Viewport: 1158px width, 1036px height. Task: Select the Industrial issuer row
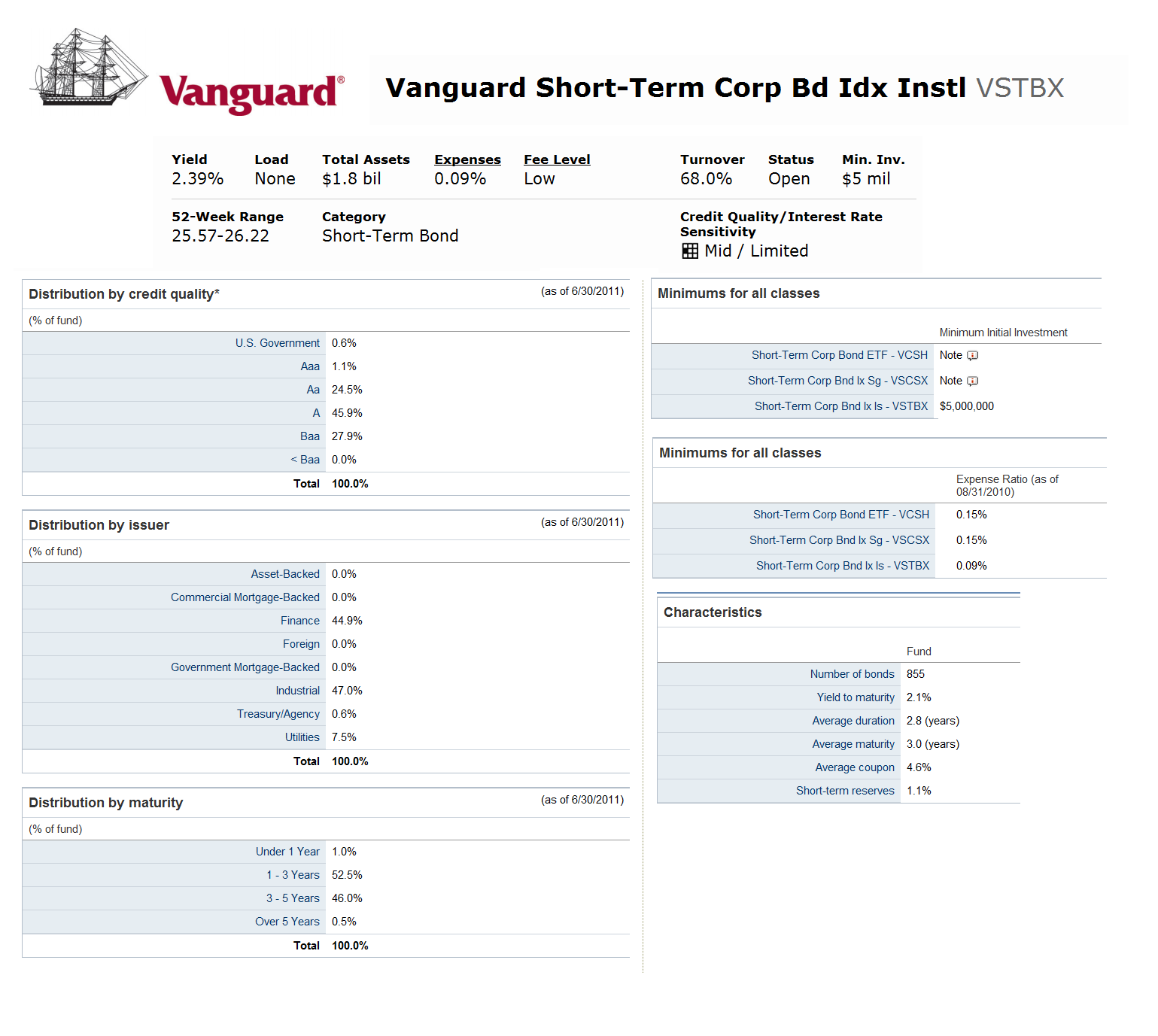(x=298, y=690)
